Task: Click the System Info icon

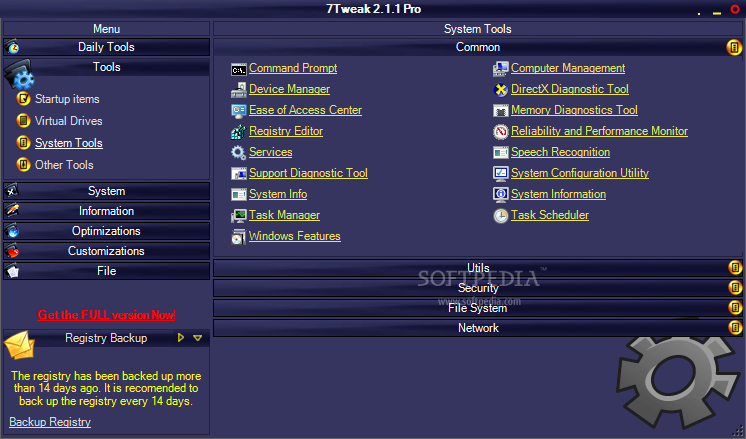Action: 238,195
